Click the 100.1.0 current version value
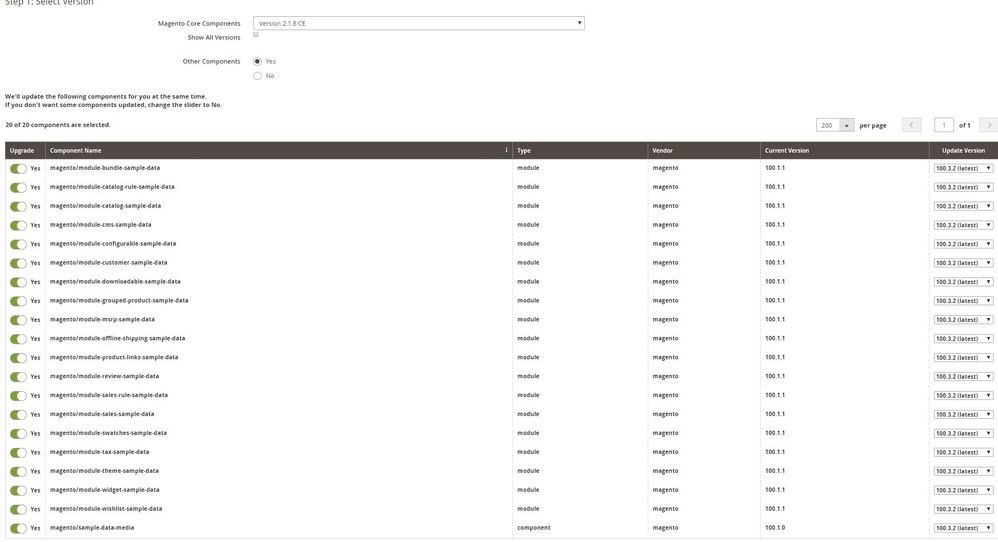This screenshot has height=542, width=998. [775, 527]
